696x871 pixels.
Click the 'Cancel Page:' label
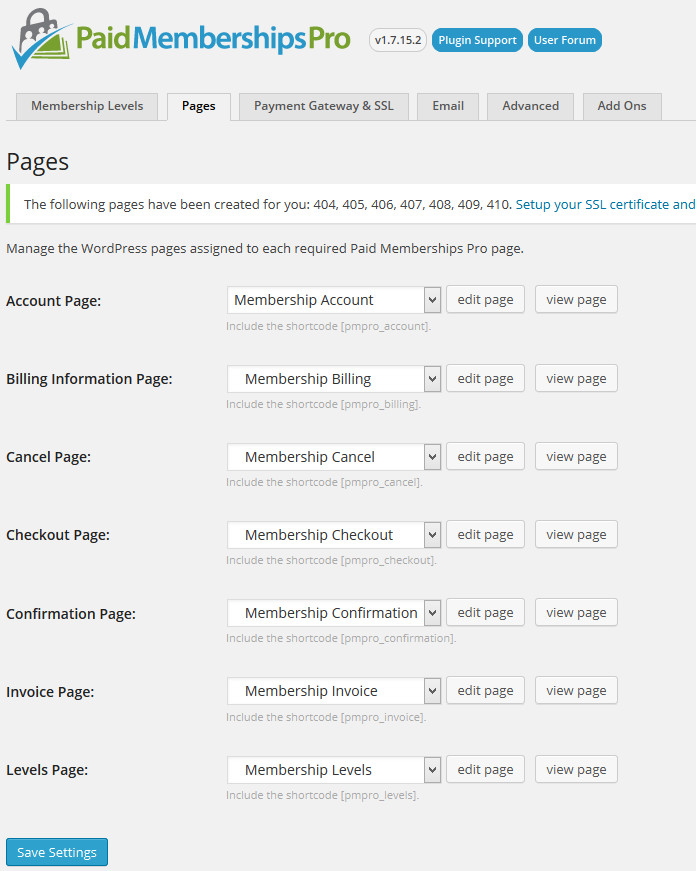click(x=48, y=457)
